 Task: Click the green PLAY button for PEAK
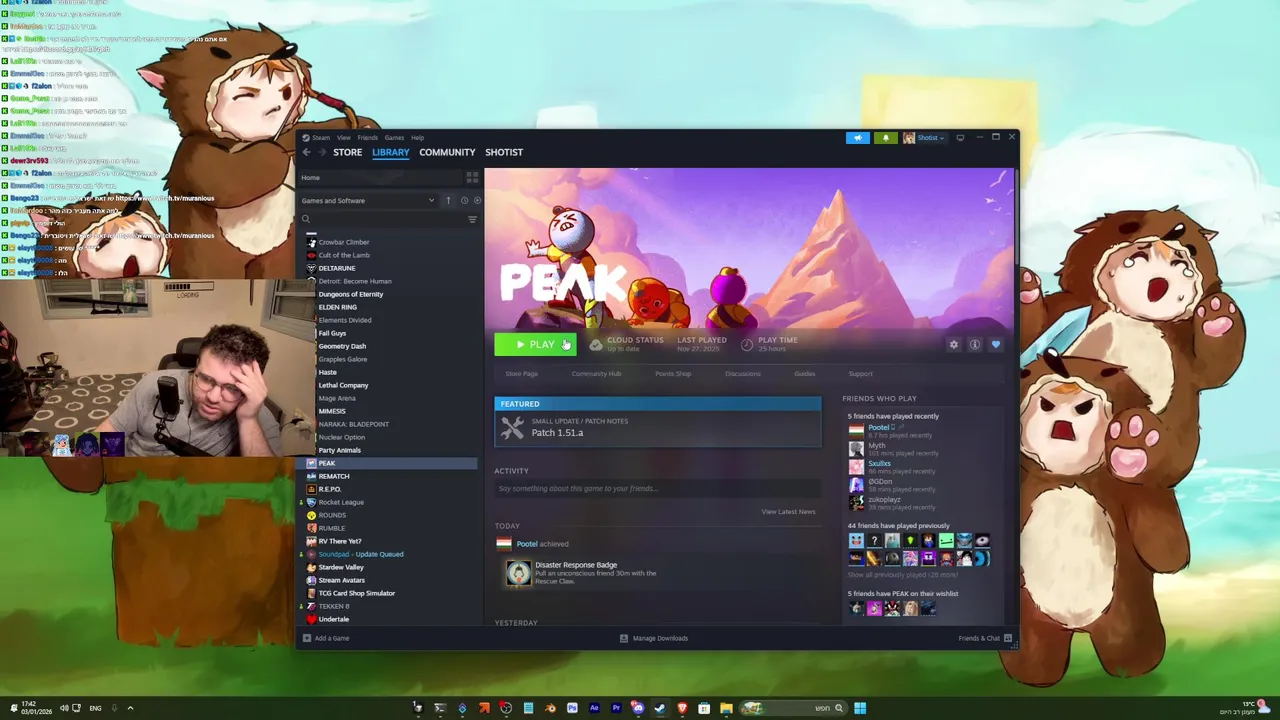535,344
